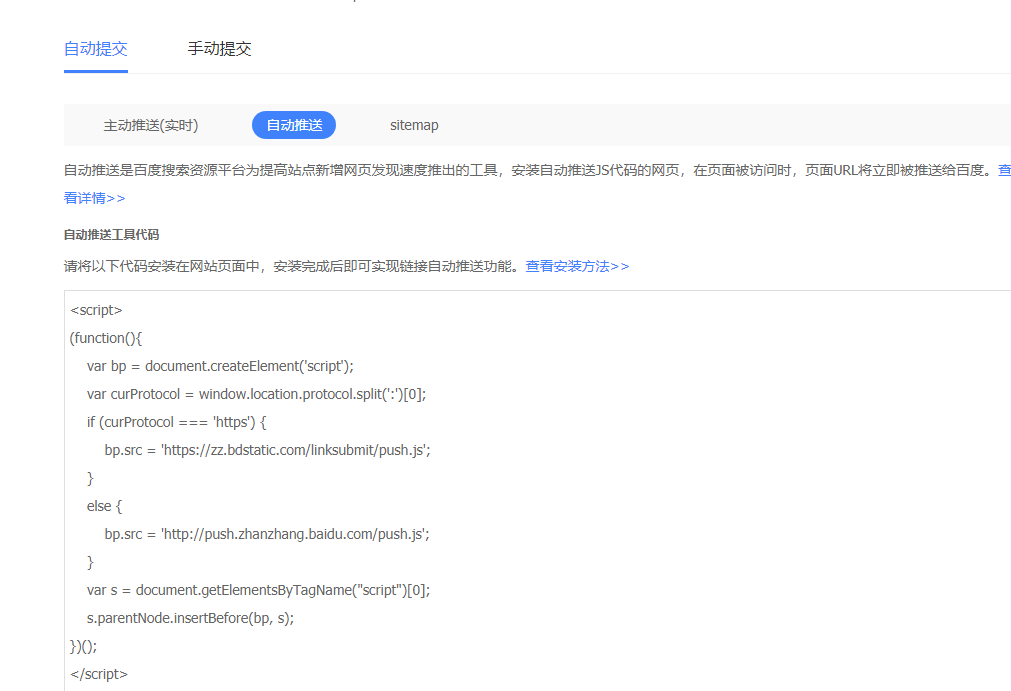Open the 查看安装方法>> link
The height and width of the screenshot is (691, 1011).
pyautogui.click(x=576, y=266)
